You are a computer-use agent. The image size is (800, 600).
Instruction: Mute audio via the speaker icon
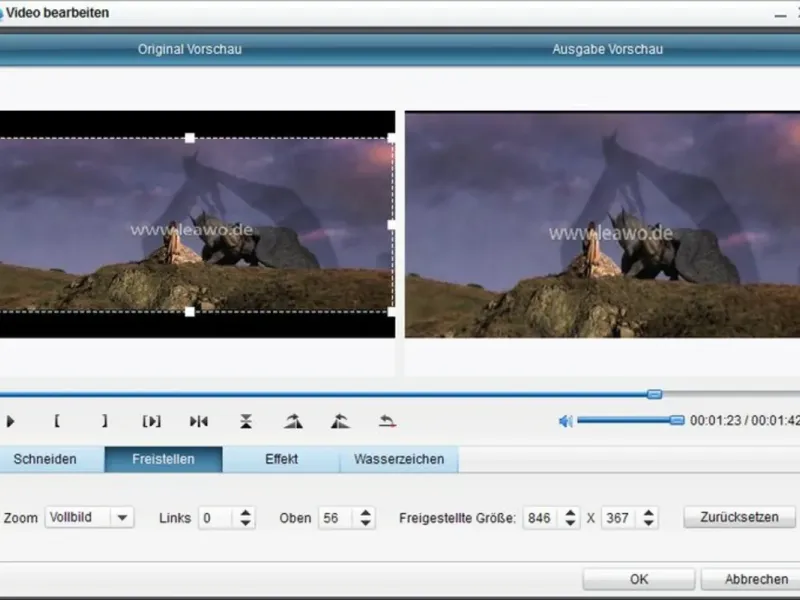coord(565,421)
